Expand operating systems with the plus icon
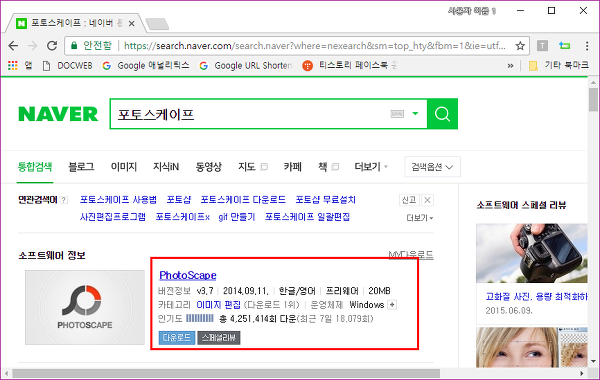The height and width of the screenshot is (380, 600). pyautogui.click(x=392, y=305)
